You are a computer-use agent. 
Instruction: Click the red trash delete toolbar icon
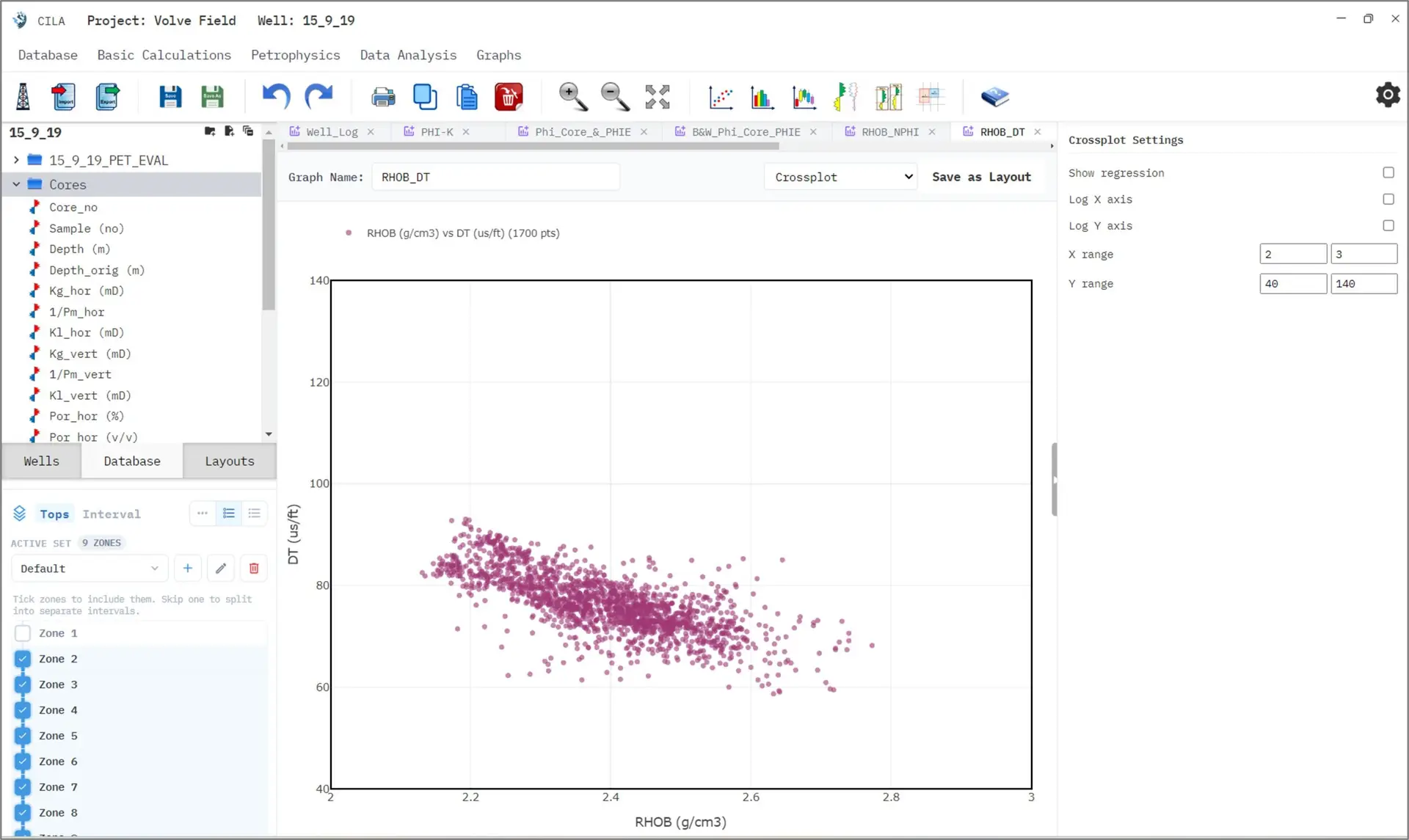509,97
